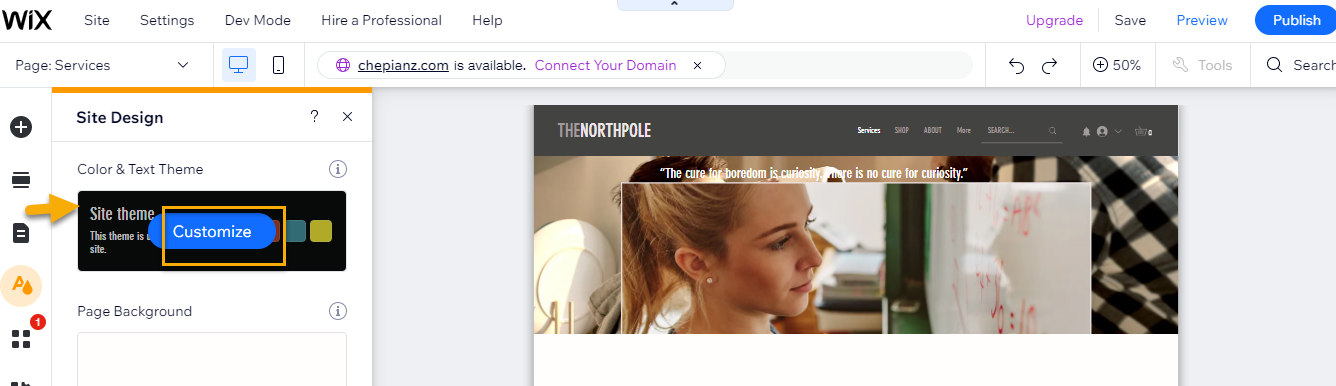Select the teal theme color swatch
Viewport: 1336px width, 386px height.
295,231
